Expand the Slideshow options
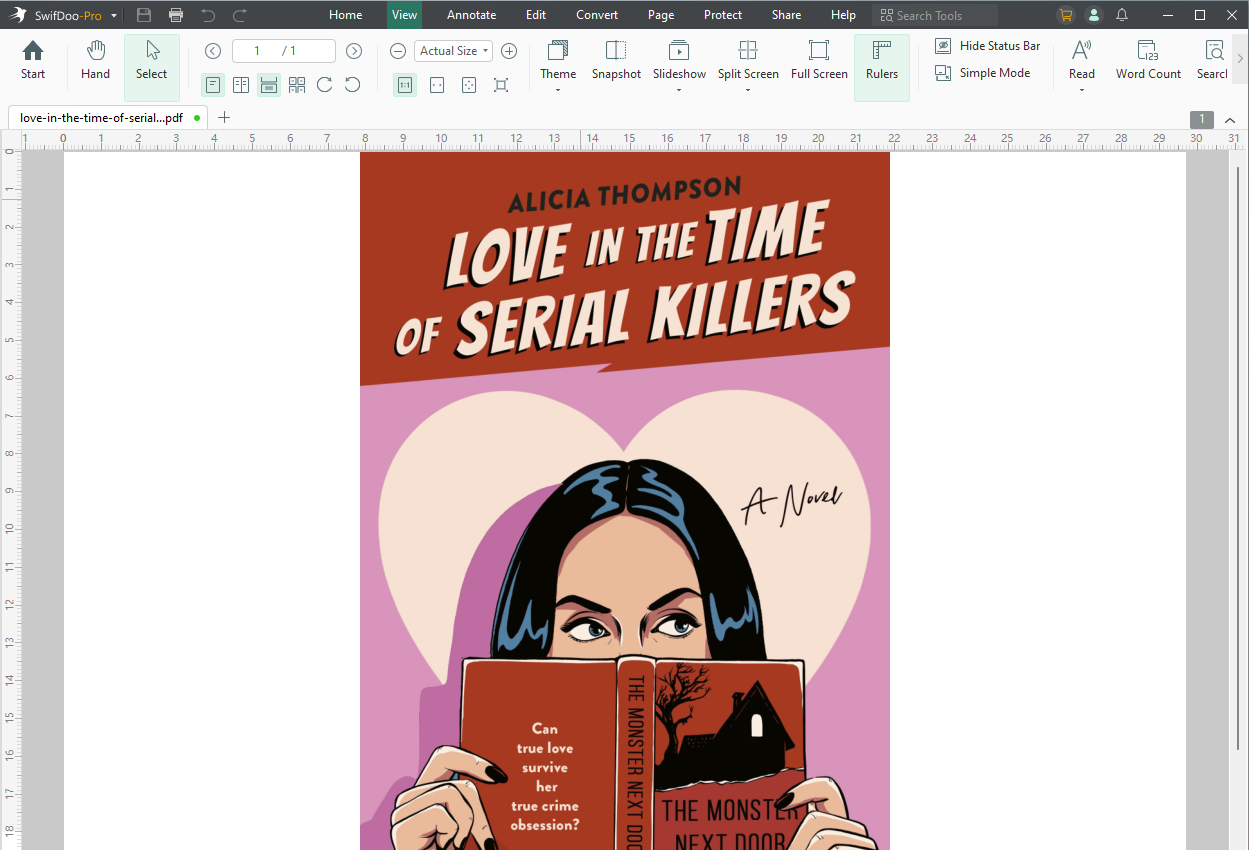The height and width of the screenshot is (850, 1249). [x=679, y=90]
